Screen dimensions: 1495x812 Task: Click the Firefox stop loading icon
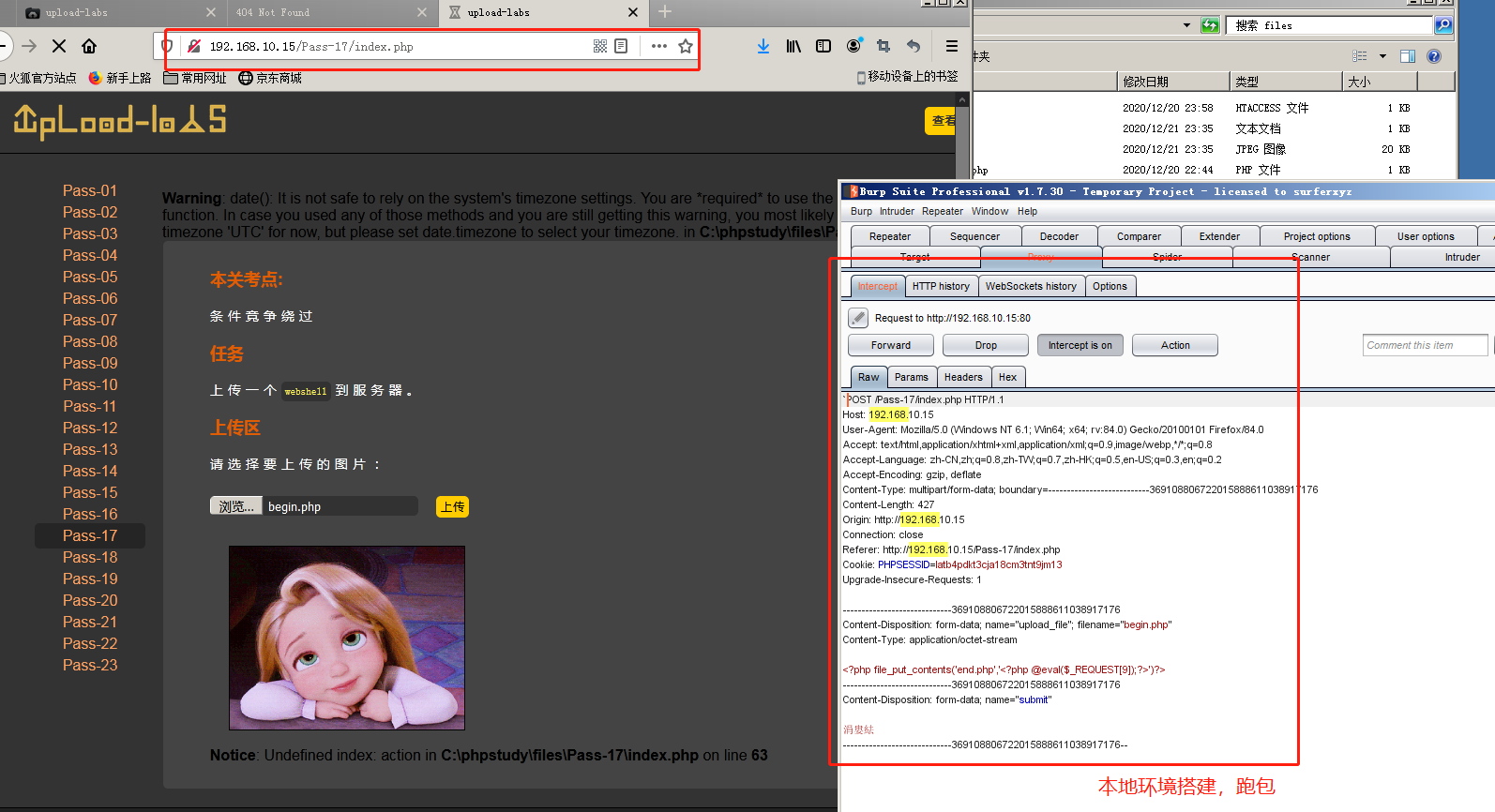pos(58,46)
